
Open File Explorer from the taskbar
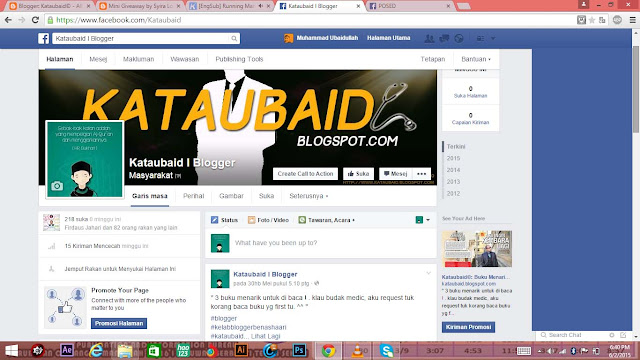point(125,351)
